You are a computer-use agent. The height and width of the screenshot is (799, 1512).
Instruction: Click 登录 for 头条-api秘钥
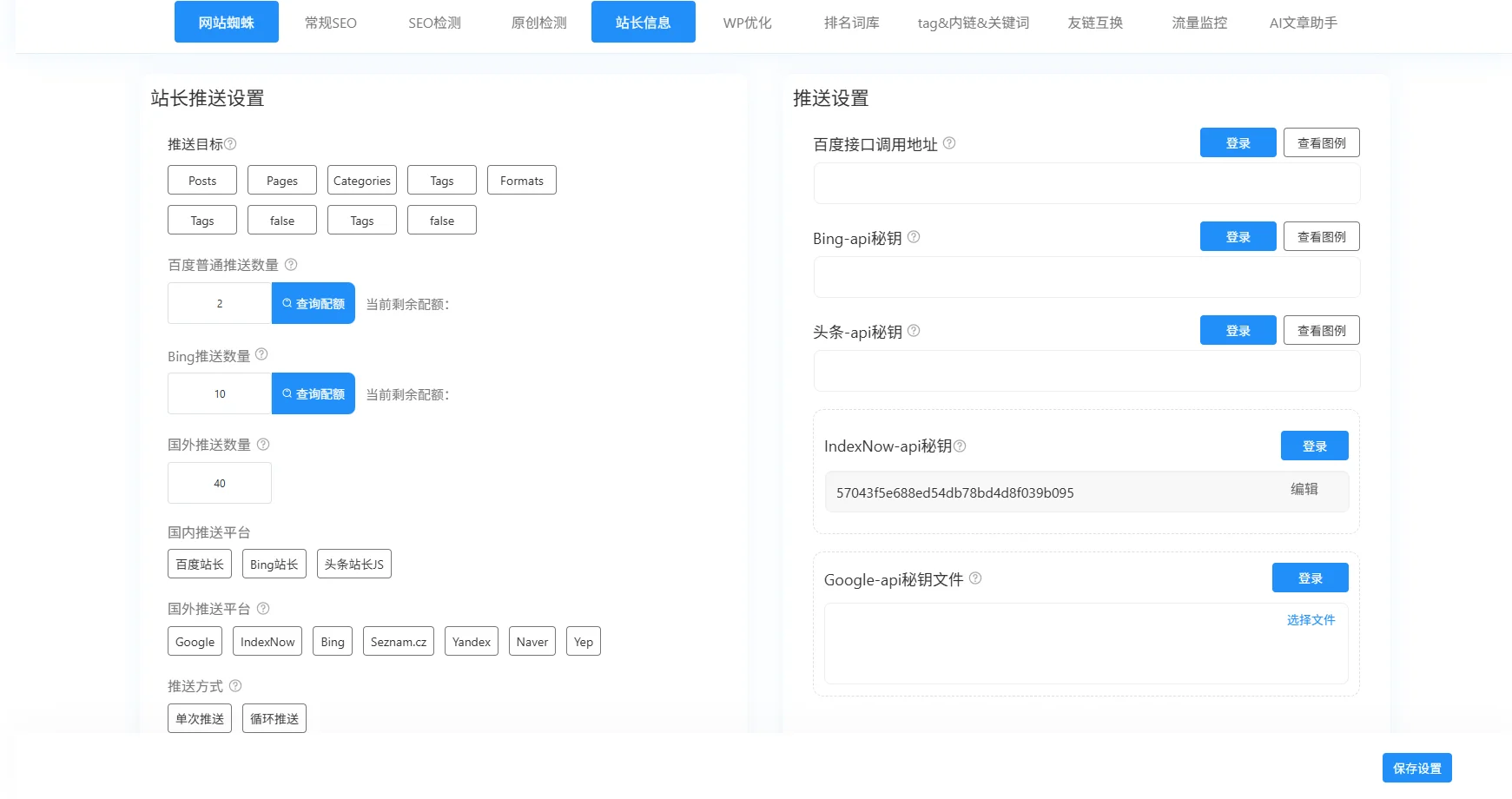(x=1238, y=330)
